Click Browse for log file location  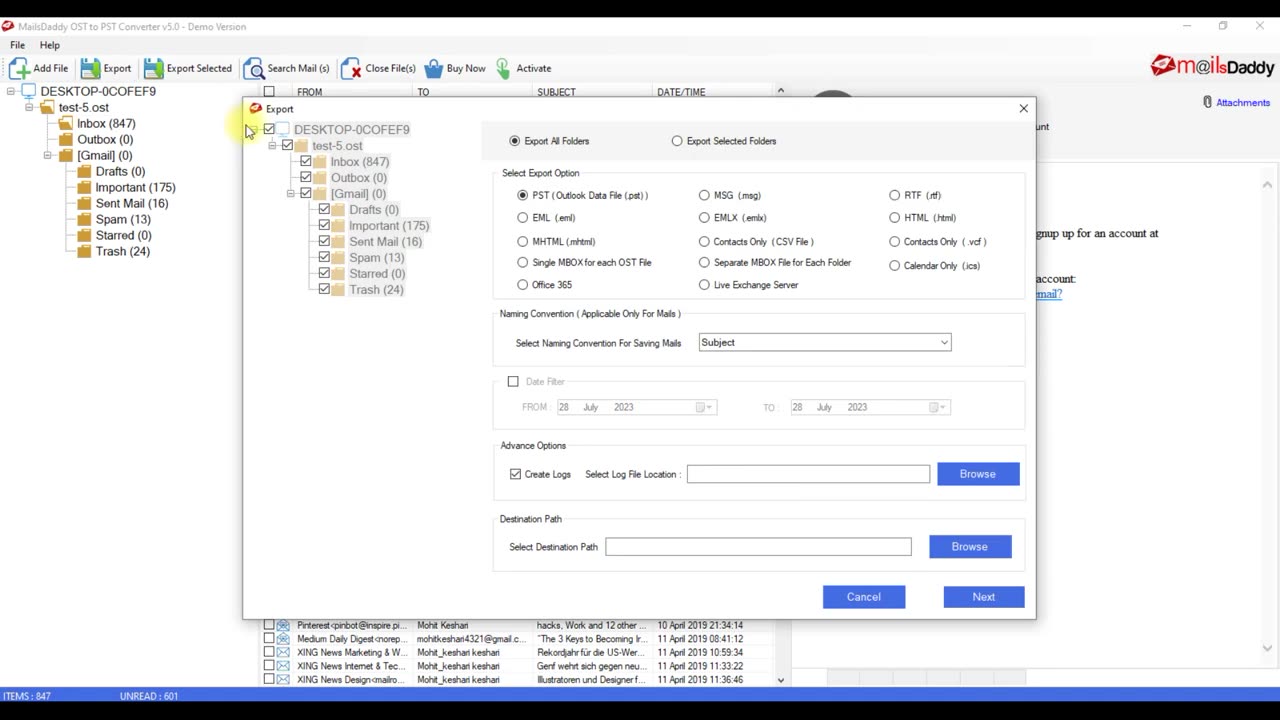coord(978,474)
